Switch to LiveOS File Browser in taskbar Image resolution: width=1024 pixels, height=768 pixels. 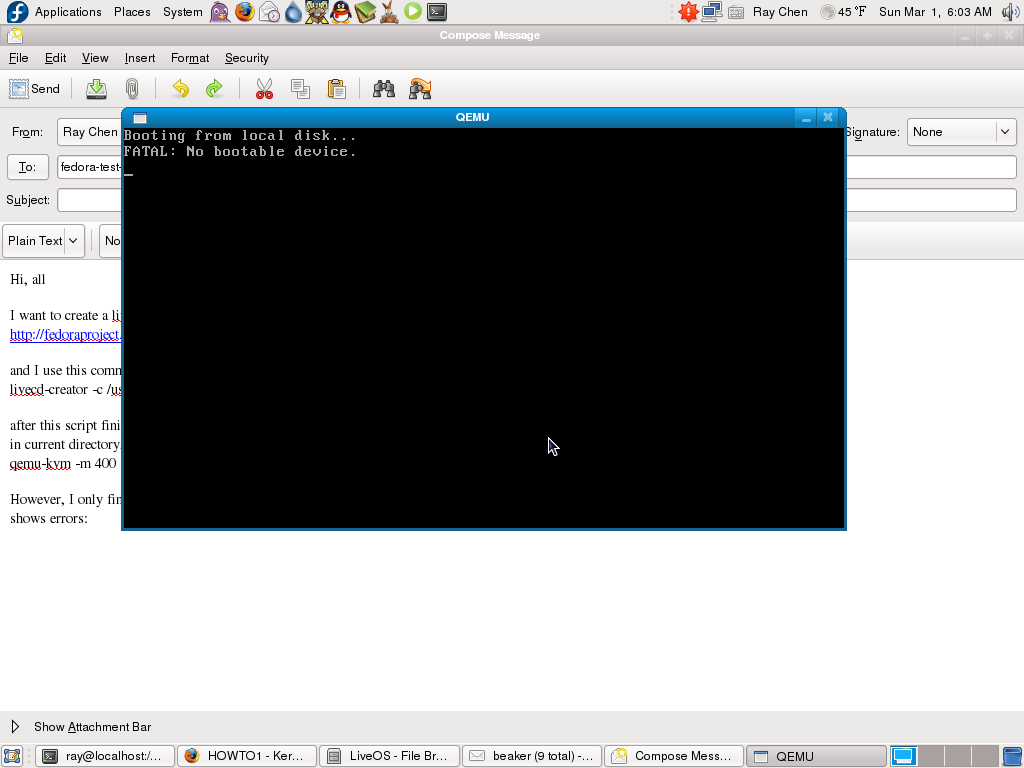point(389,756)
